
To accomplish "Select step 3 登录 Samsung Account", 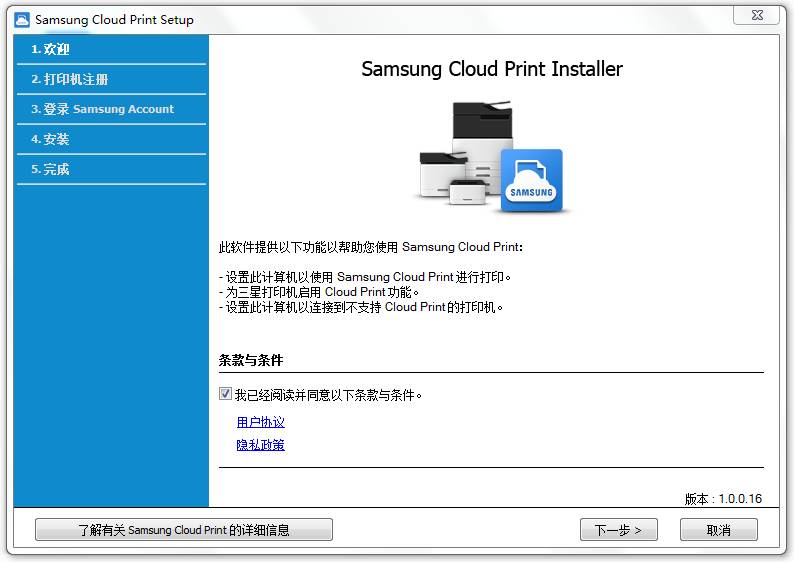I will [111, 109].
